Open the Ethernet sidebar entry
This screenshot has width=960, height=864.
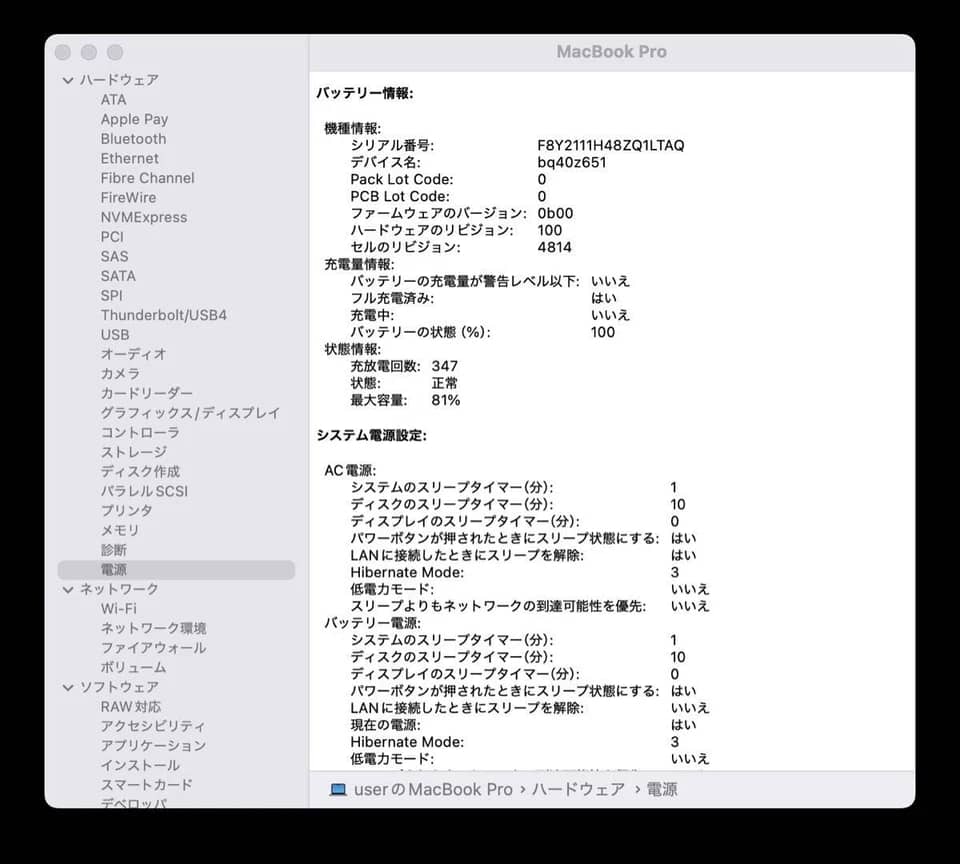coord(130,159)
